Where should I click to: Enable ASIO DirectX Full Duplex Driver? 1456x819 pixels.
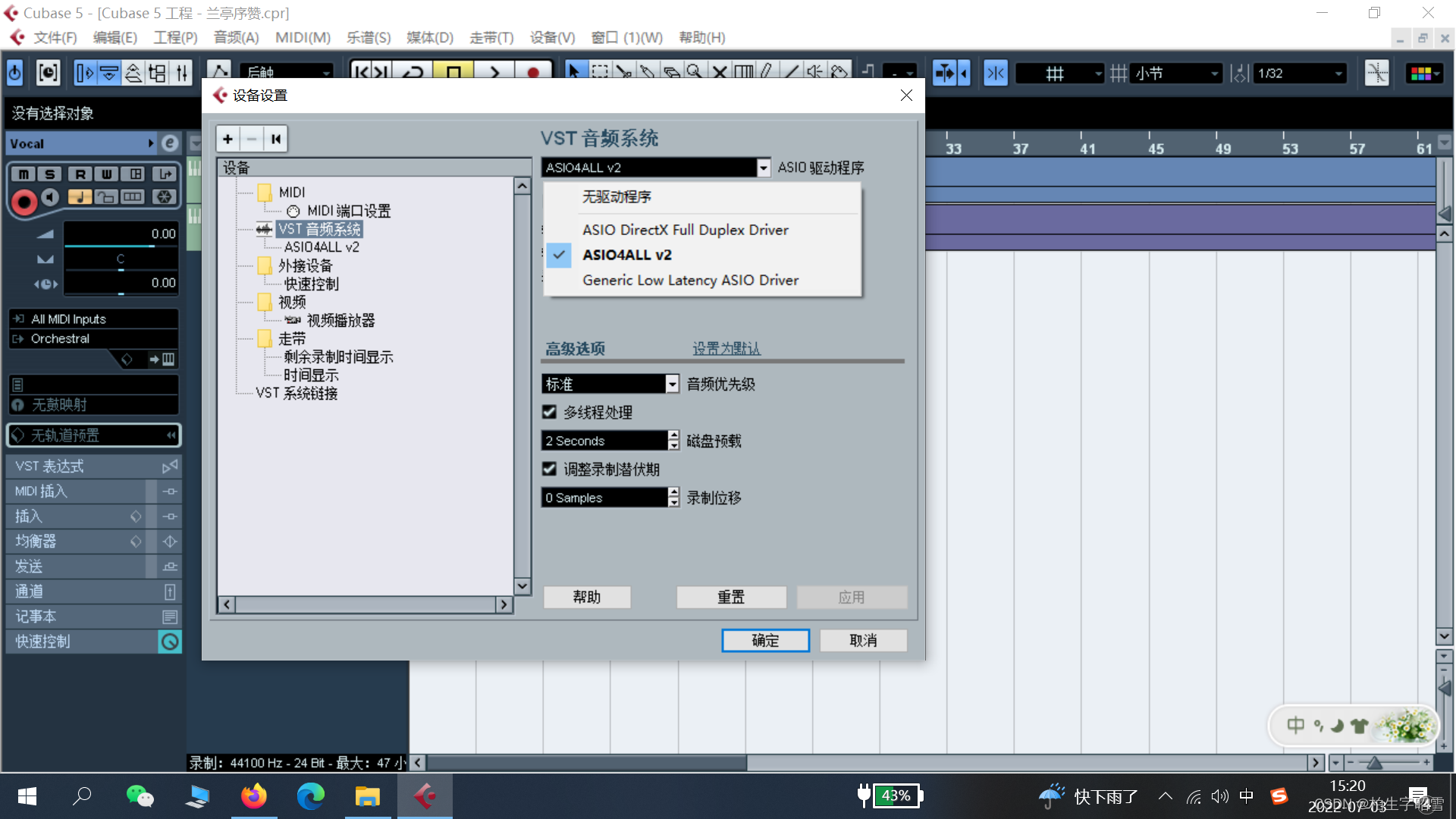[687, 229]
